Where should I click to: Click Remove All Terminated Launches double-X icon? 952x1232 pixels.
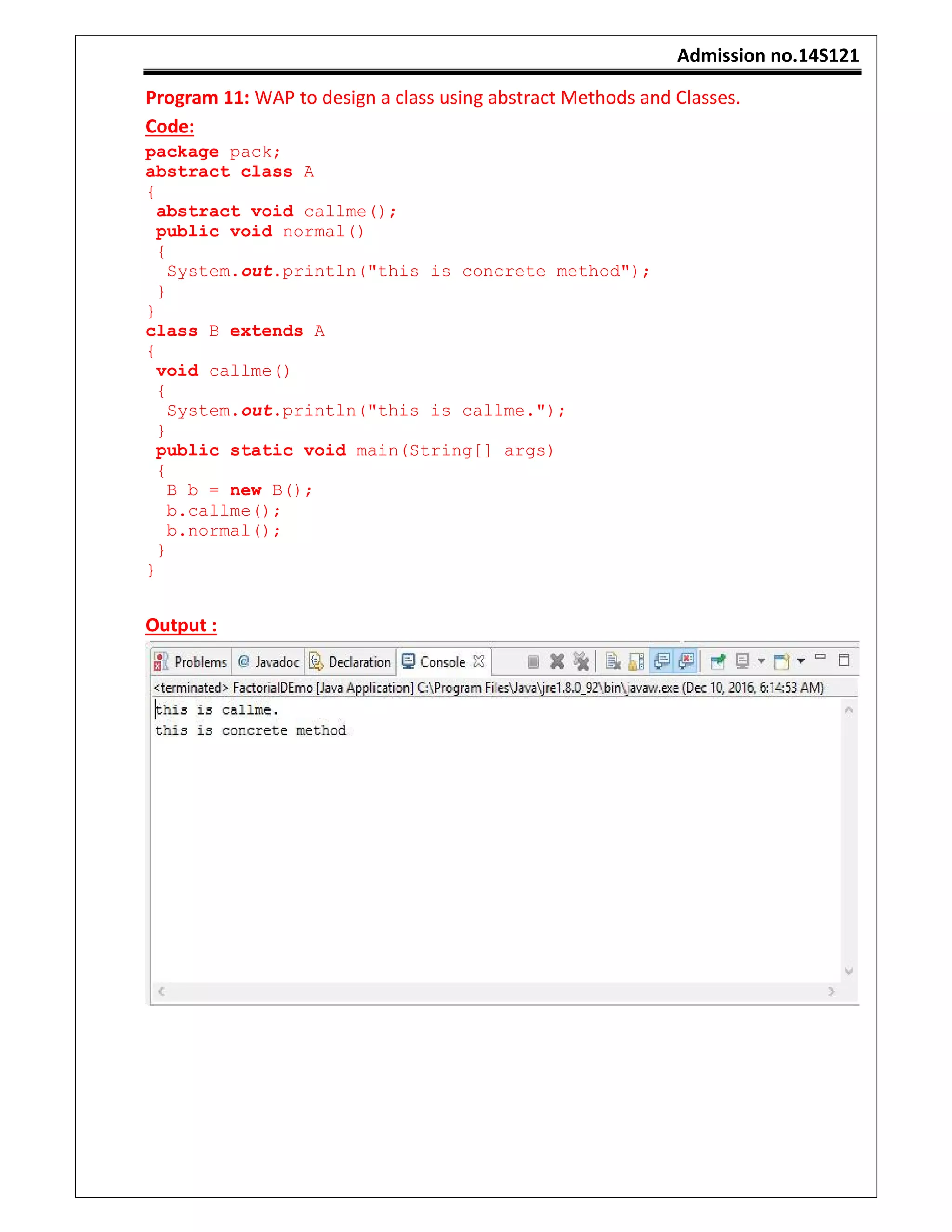[581, 661]
